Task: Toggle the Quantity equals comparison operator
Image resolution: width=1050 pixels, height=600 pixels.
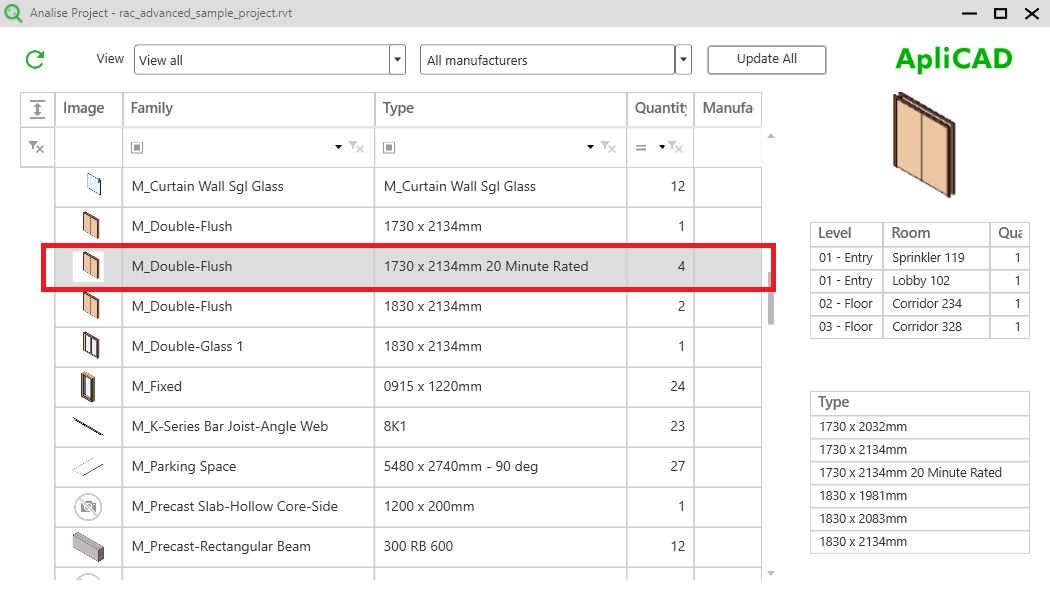Action: (641, 147)
